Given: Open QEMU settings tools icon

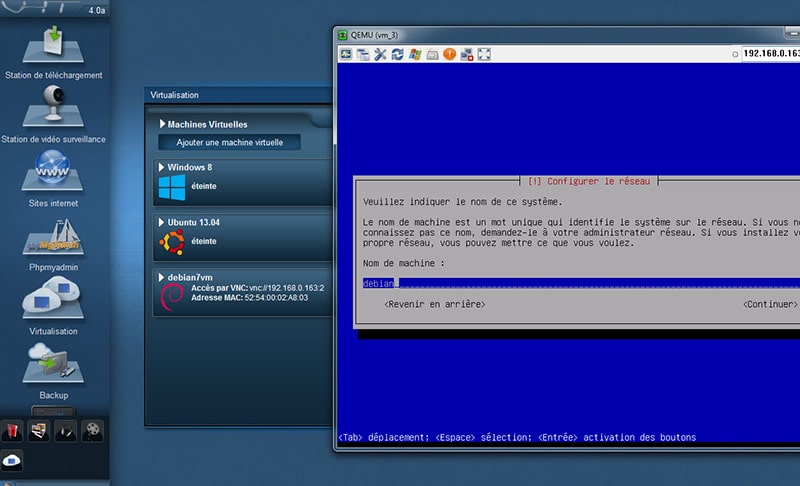Looking at the screenshot, I should (x=381, y=55).
